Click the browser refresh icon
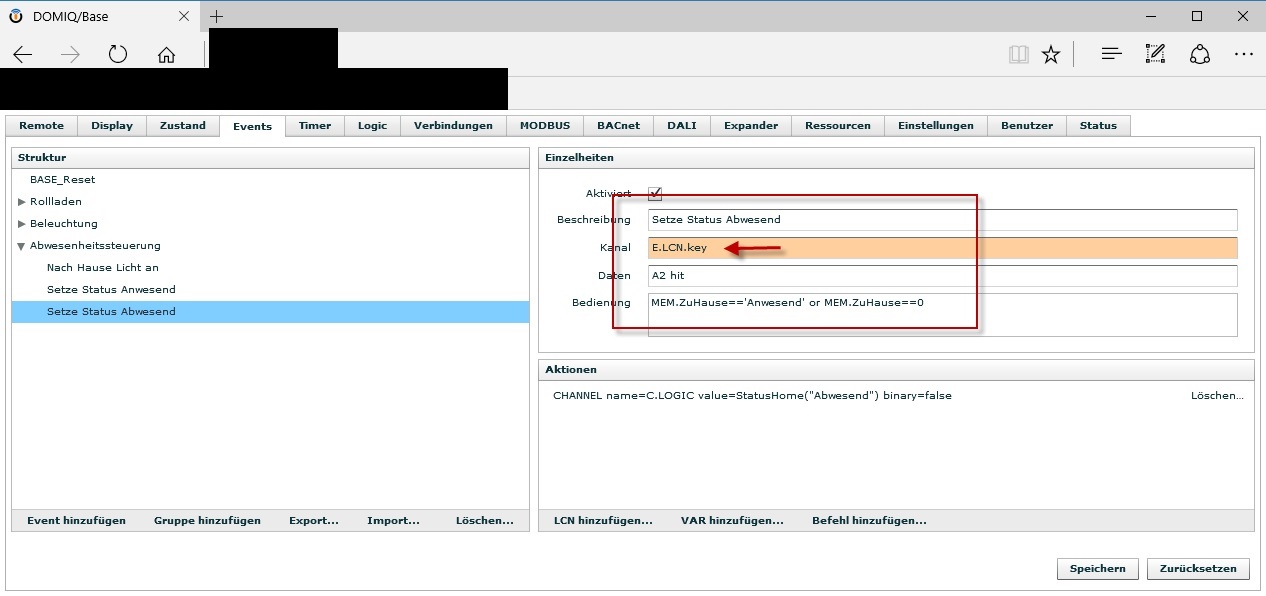Screen dimensions: 1266x596 pos(118,55)
